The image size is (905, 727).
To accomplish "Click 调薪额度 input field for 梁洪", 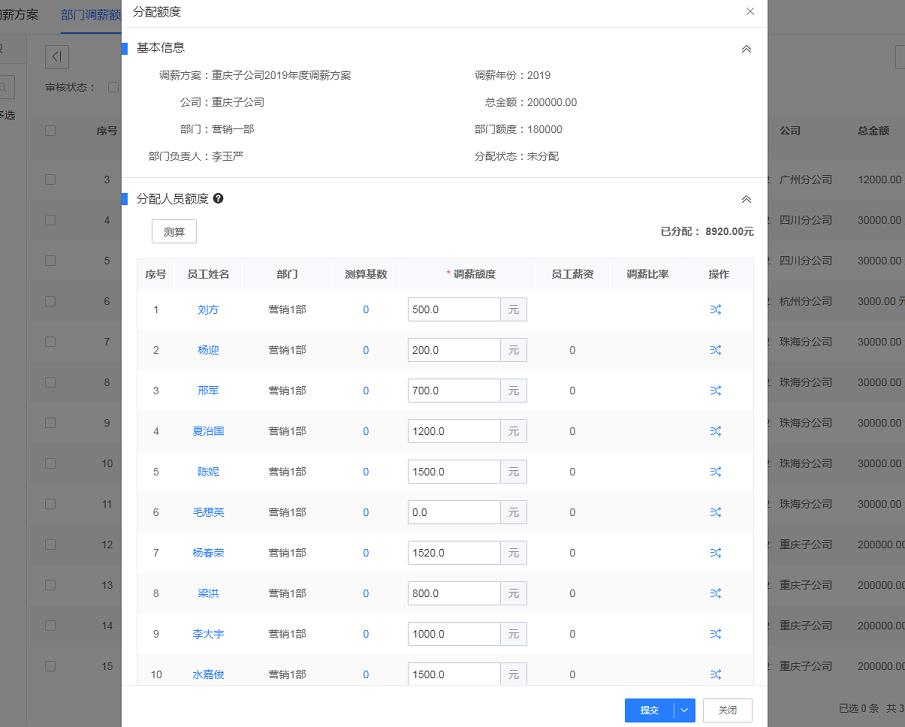I will pos(454,594).
